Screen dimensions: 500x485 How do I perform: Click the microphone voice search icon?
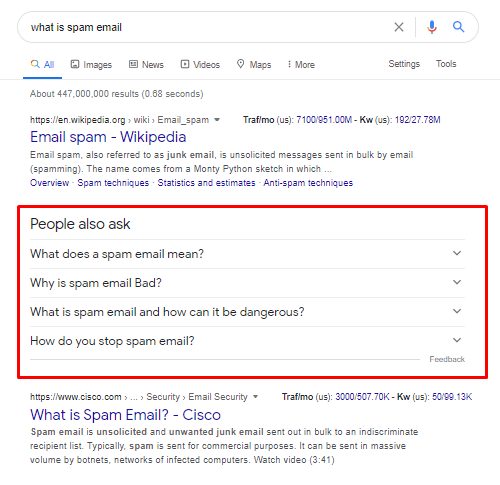coord(432,27)
